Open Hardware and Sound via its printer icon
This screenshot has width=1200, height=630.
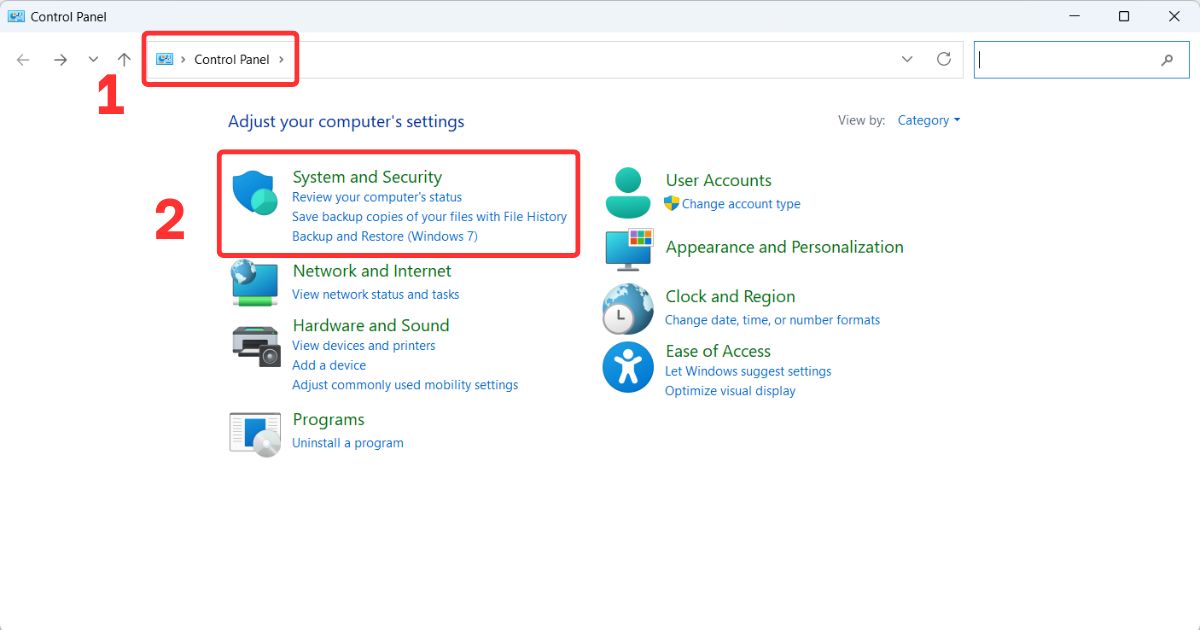(254, 345)
